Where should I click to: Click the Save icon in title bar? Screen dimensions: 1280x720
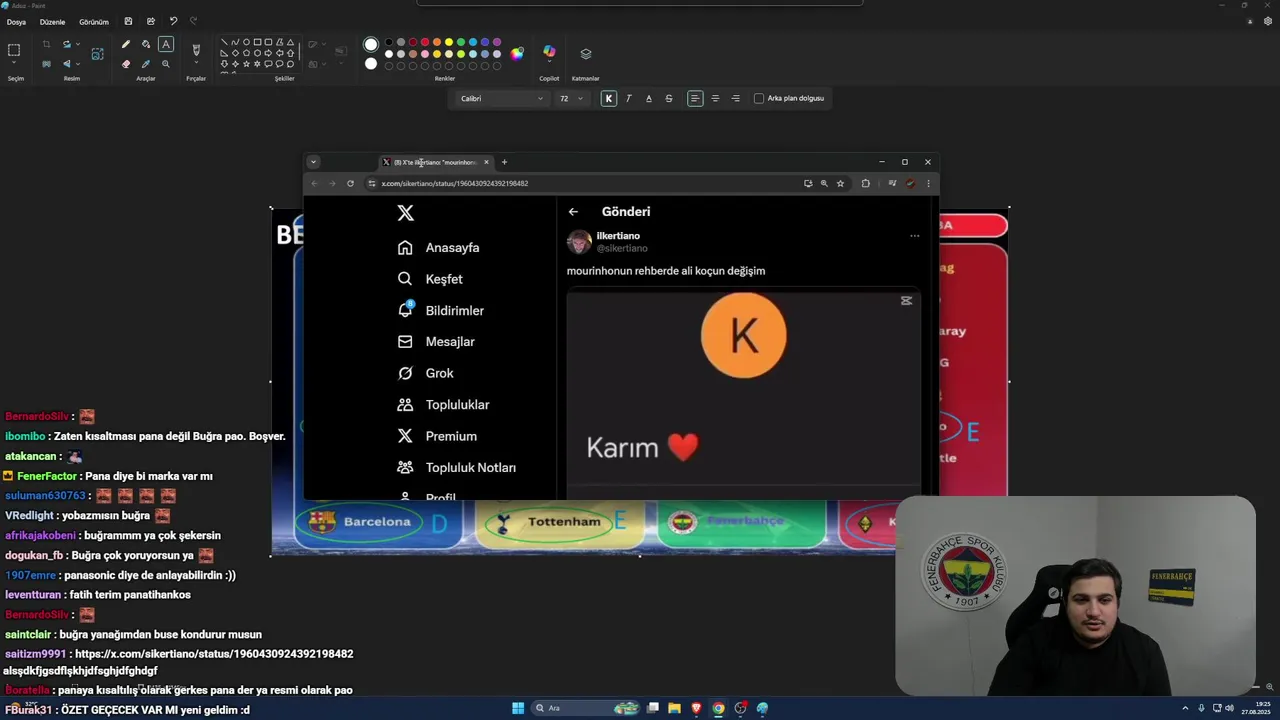tap(128, 21)
